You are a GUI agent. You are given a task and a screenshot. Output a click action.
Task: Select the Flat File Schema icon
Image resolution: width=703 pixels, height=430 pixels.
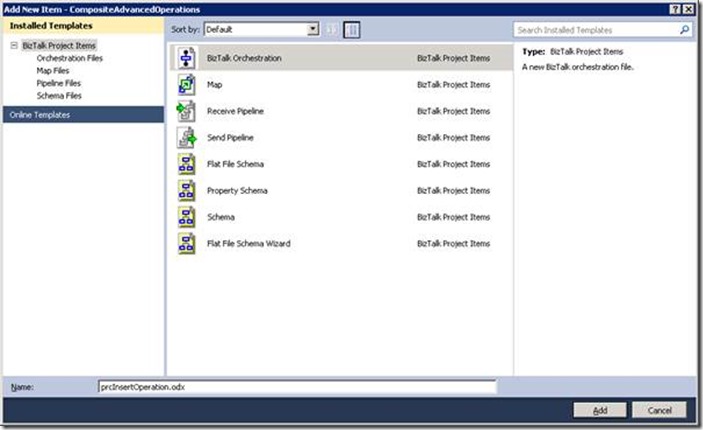pyautogui.click(x=187, y=164)
